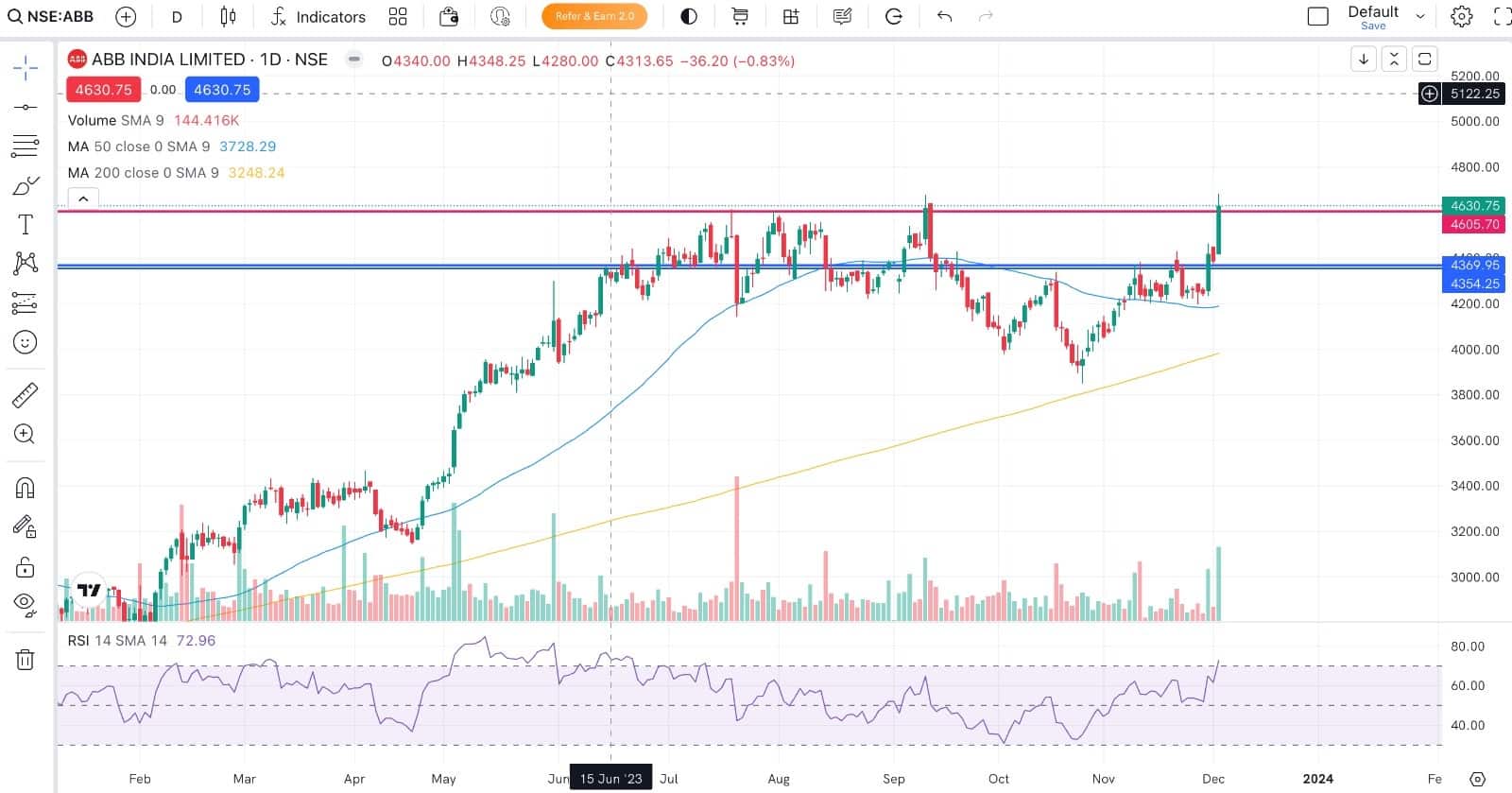Click the 80.00 RSI scale label
The image size is (1512, 793).
coord(1468,646)
